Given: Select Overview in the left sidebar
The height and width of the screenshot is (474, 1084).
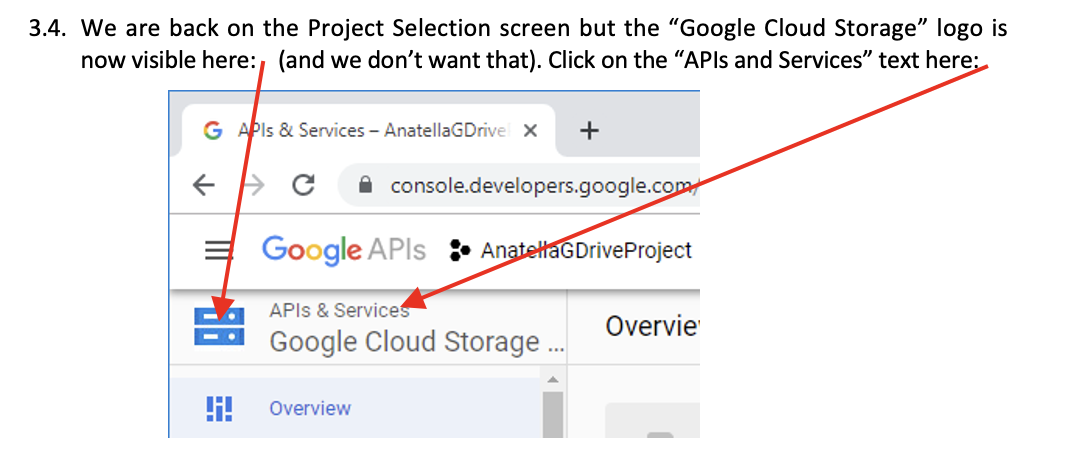Looking at the screenshot, I should [310, 408].
